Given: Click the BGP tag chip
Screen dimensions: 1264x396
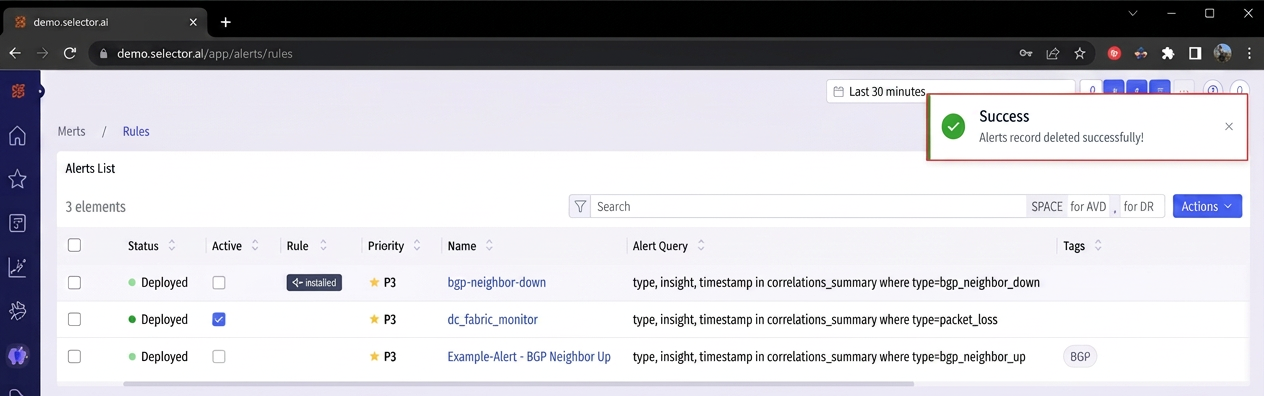Looking at the screenshot, I should point(1080,357).
